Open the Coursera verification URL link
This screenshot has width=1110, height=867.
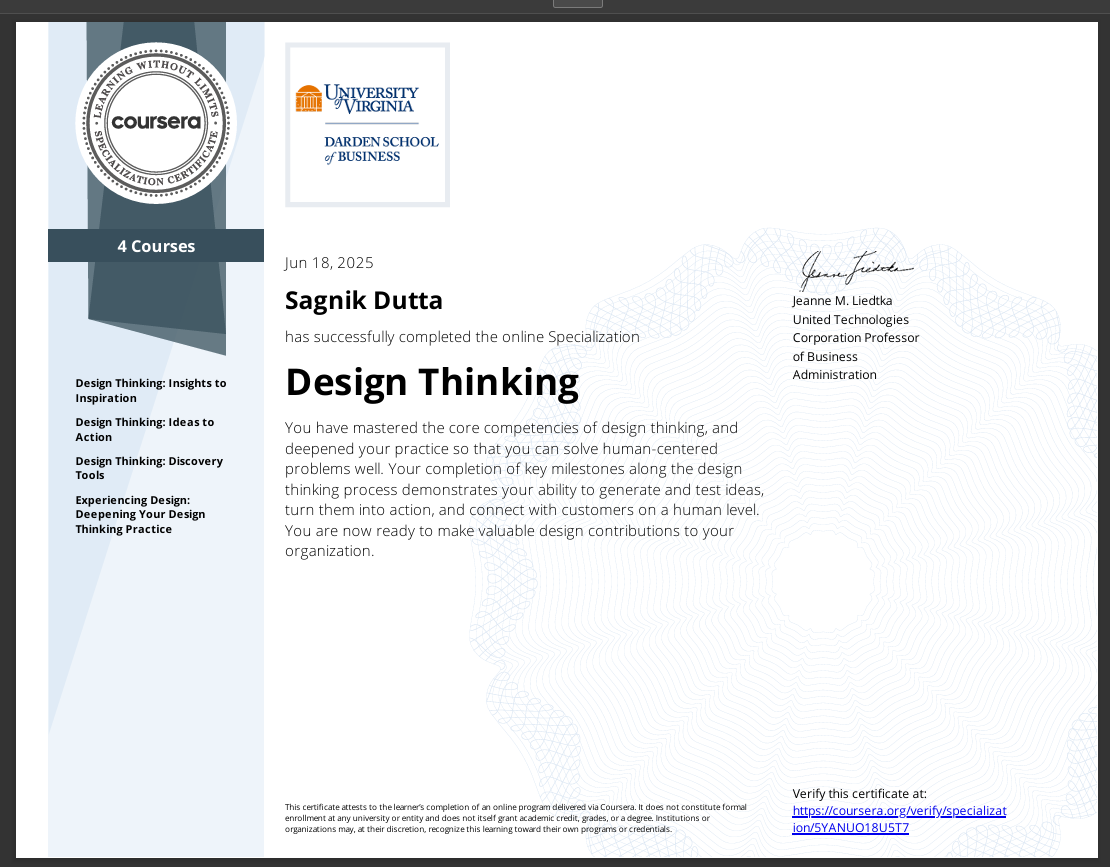tap(898, 819)
